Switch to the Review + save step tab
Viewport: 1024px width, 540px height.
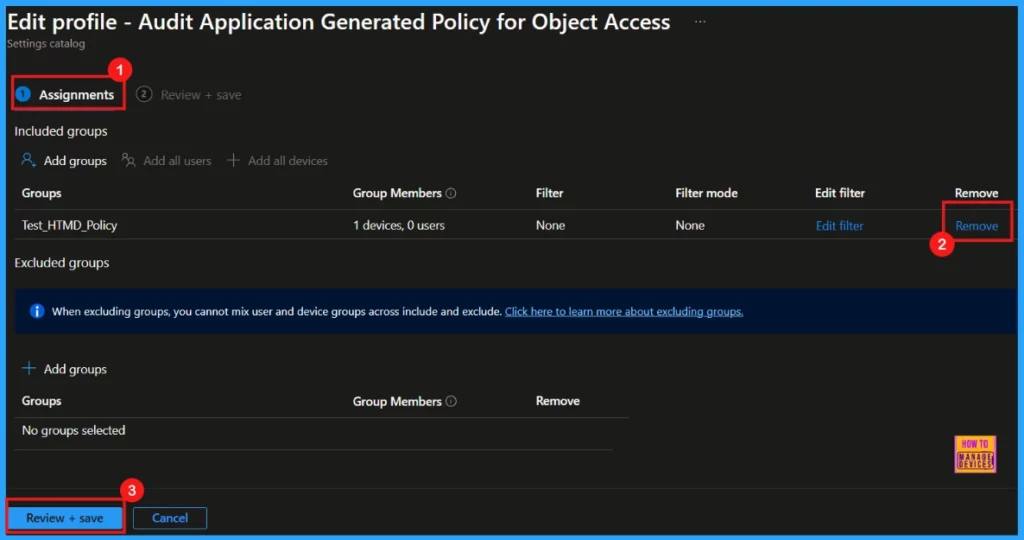pyautogui.click(x=189, y=95)
